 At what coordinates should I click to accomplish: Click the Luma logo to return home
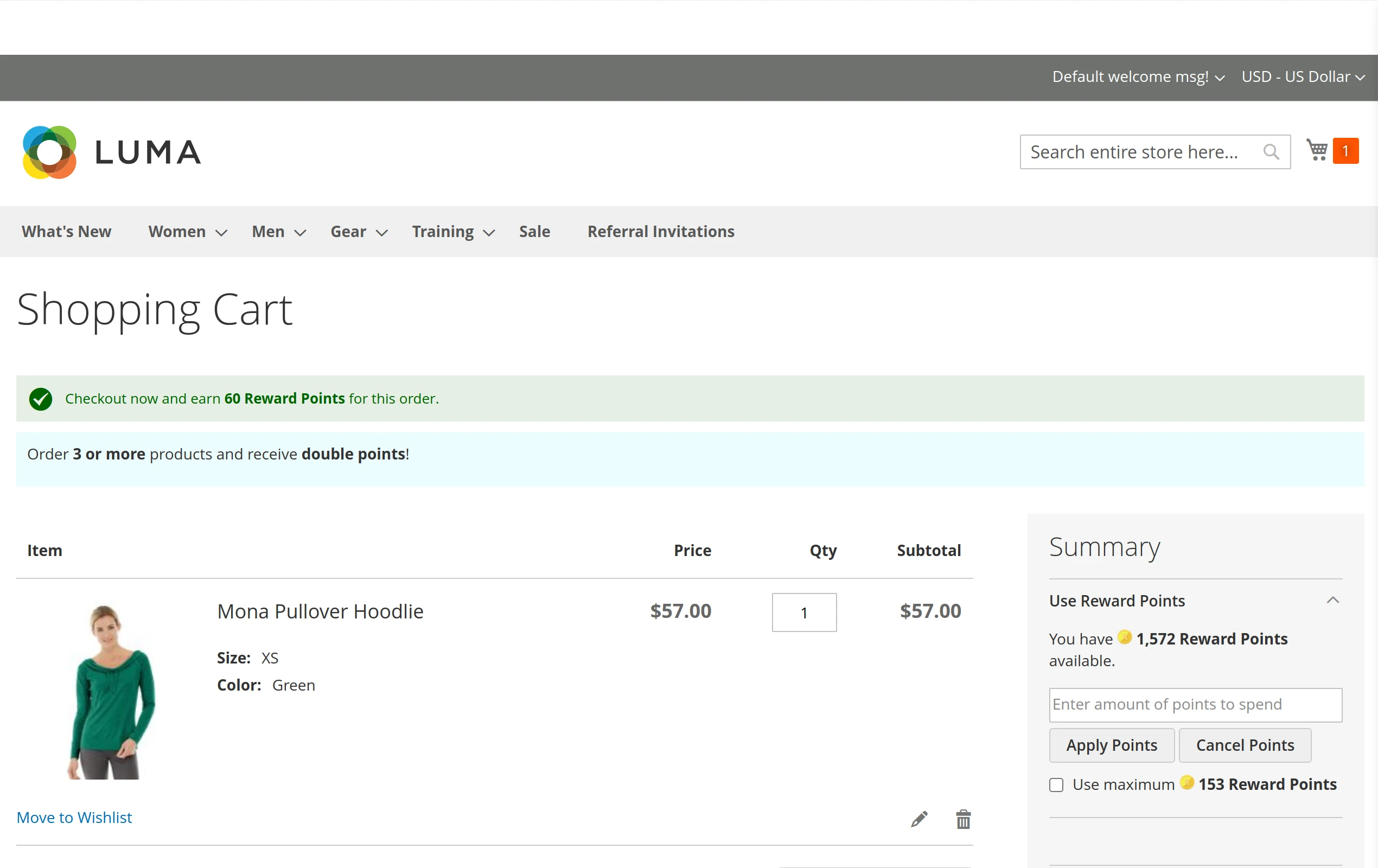111,151
